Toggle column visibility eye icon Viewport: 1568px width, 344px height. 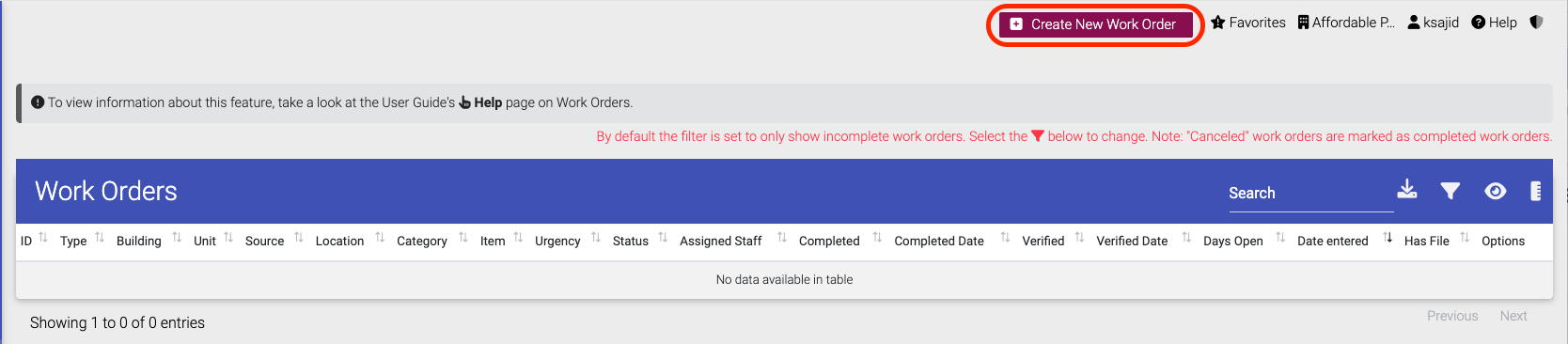pos(1496,191)
